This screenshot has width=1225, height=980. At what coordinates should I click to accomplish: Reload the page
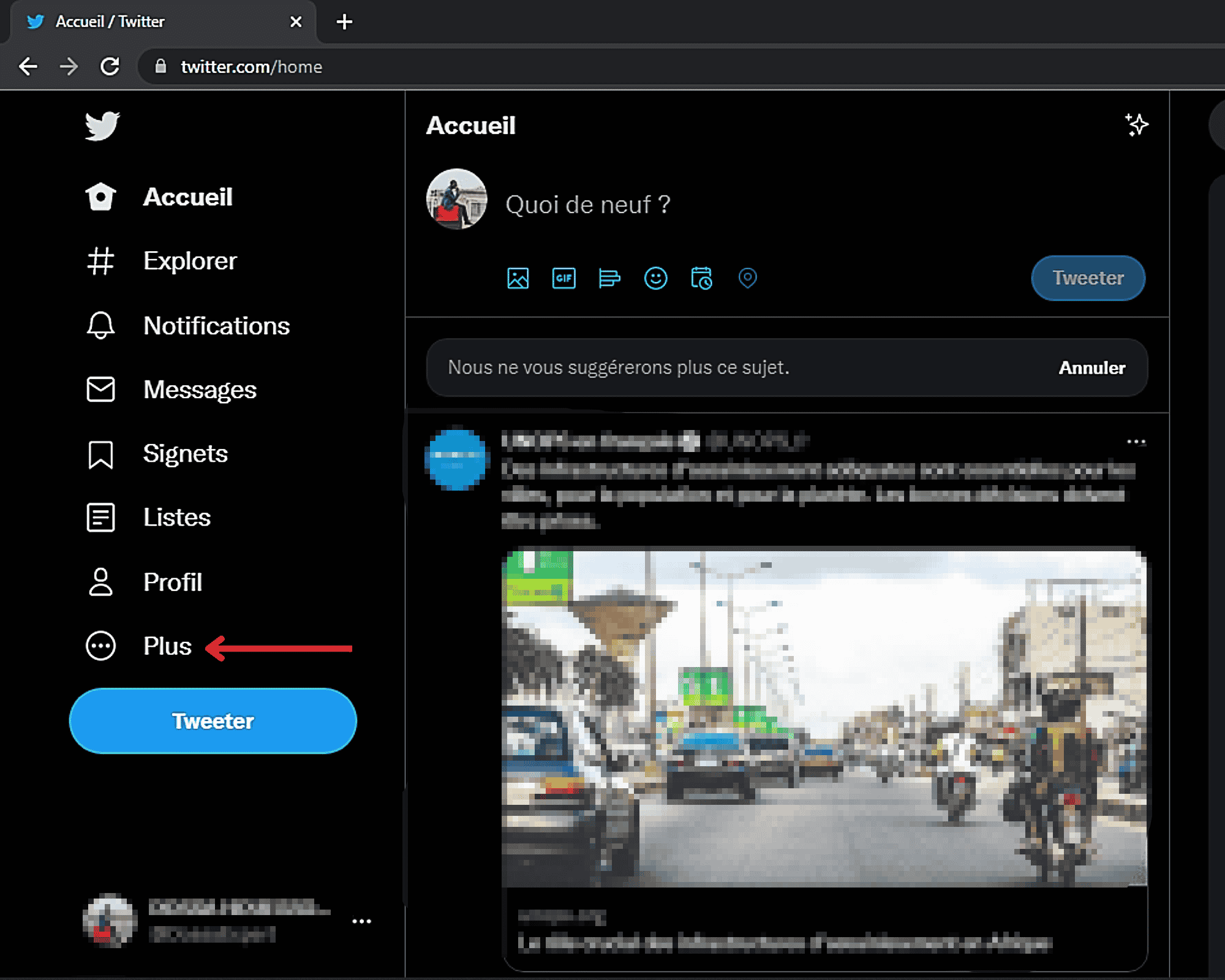click(110, 66)
